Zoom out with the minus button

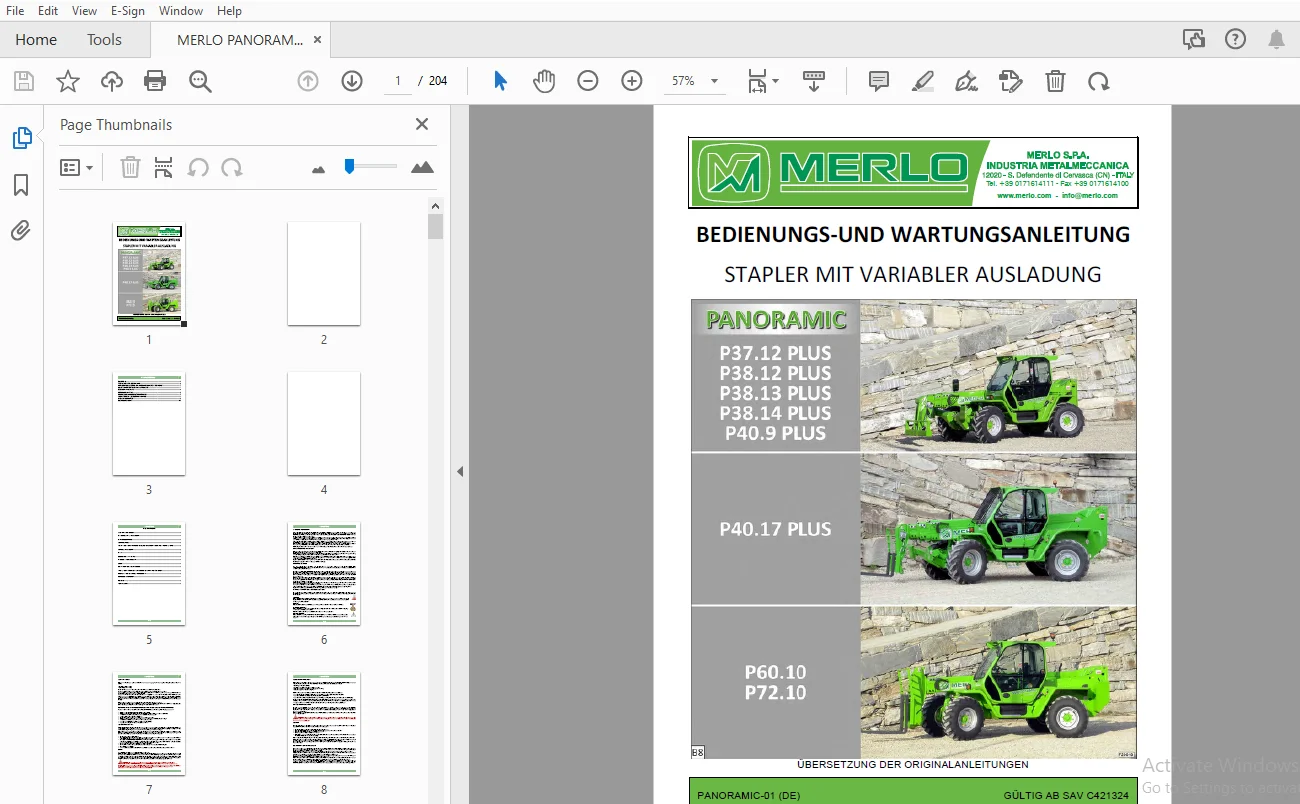(588, 81)
